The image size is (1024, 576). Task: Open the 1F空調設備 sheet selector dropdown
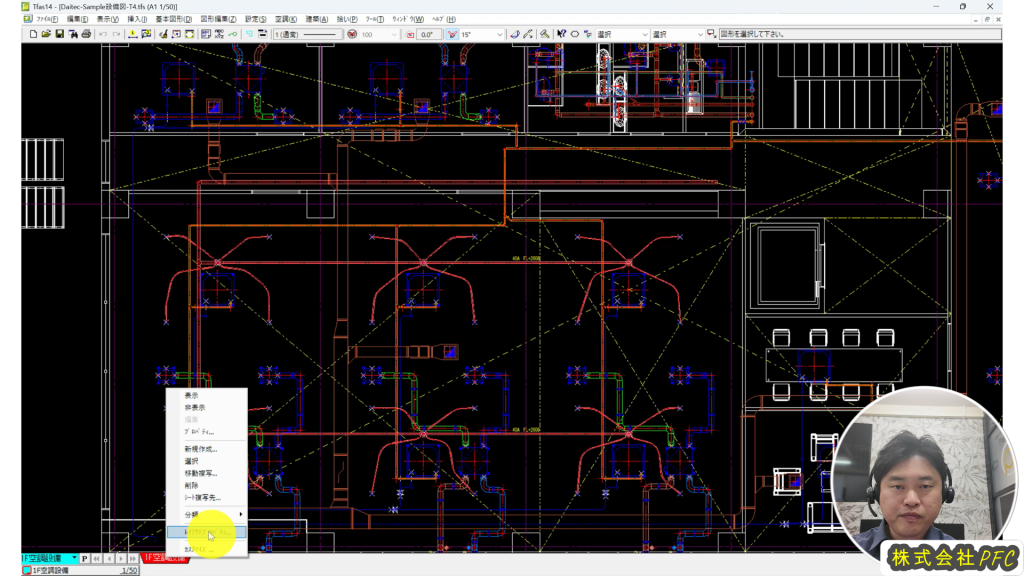tap(73, 558)
